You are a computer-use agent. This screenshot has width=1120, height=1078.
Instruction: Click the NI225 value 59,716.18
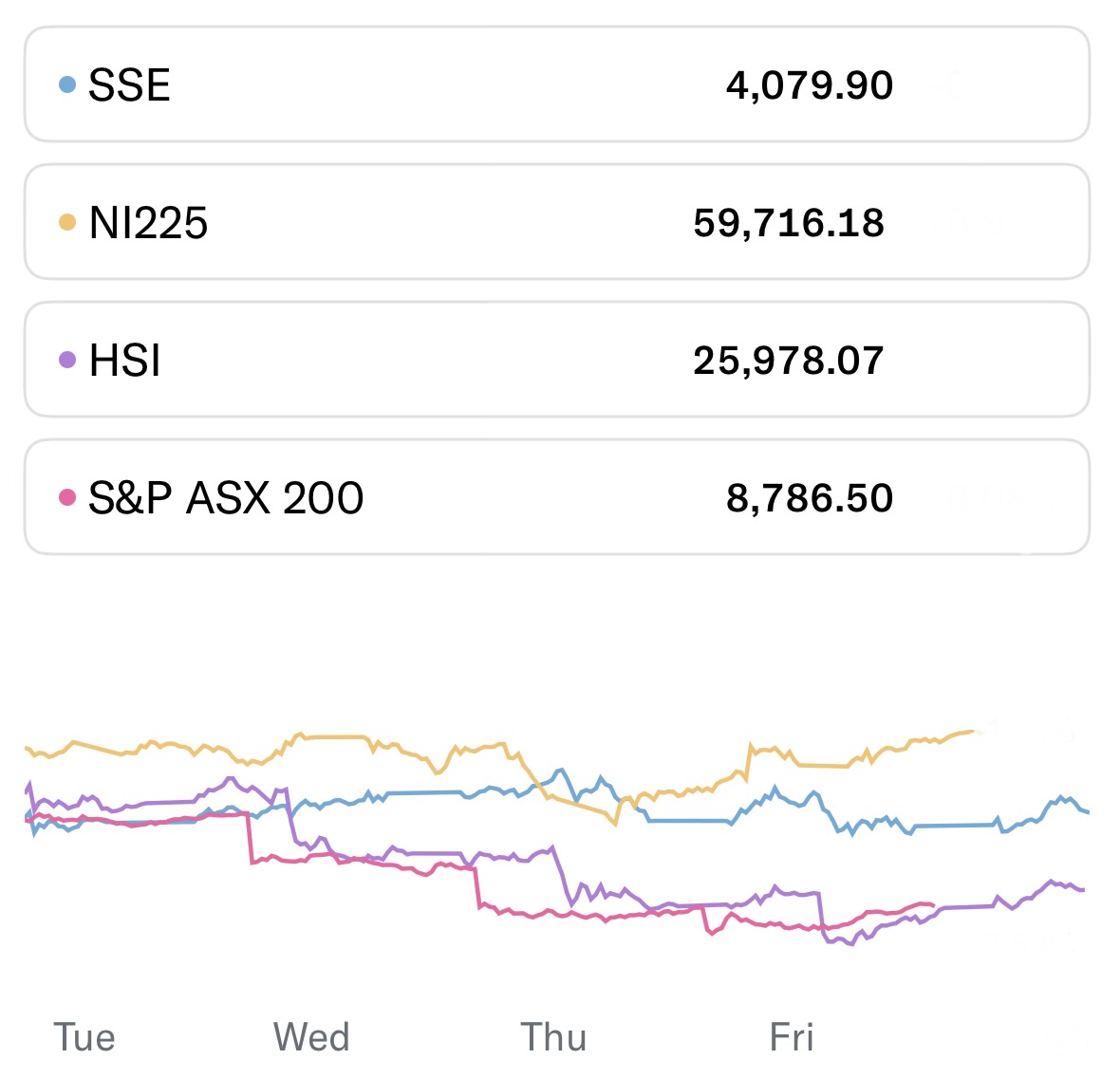[788, 223]
